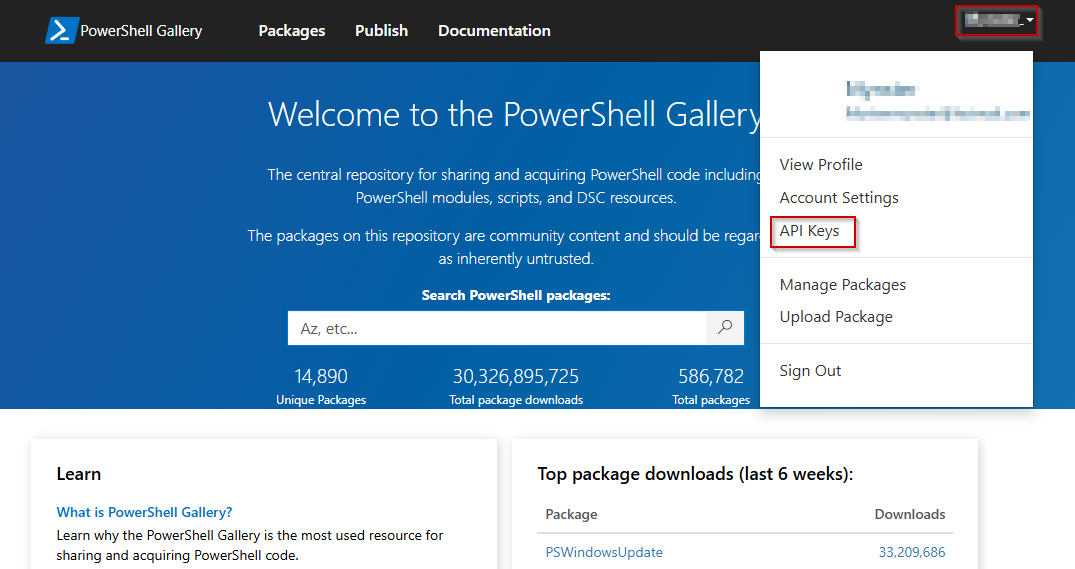The height and width of the screenshot is (569, 1075).
Task: Click the search magnifier icon
Action: [x=725, y=328]
